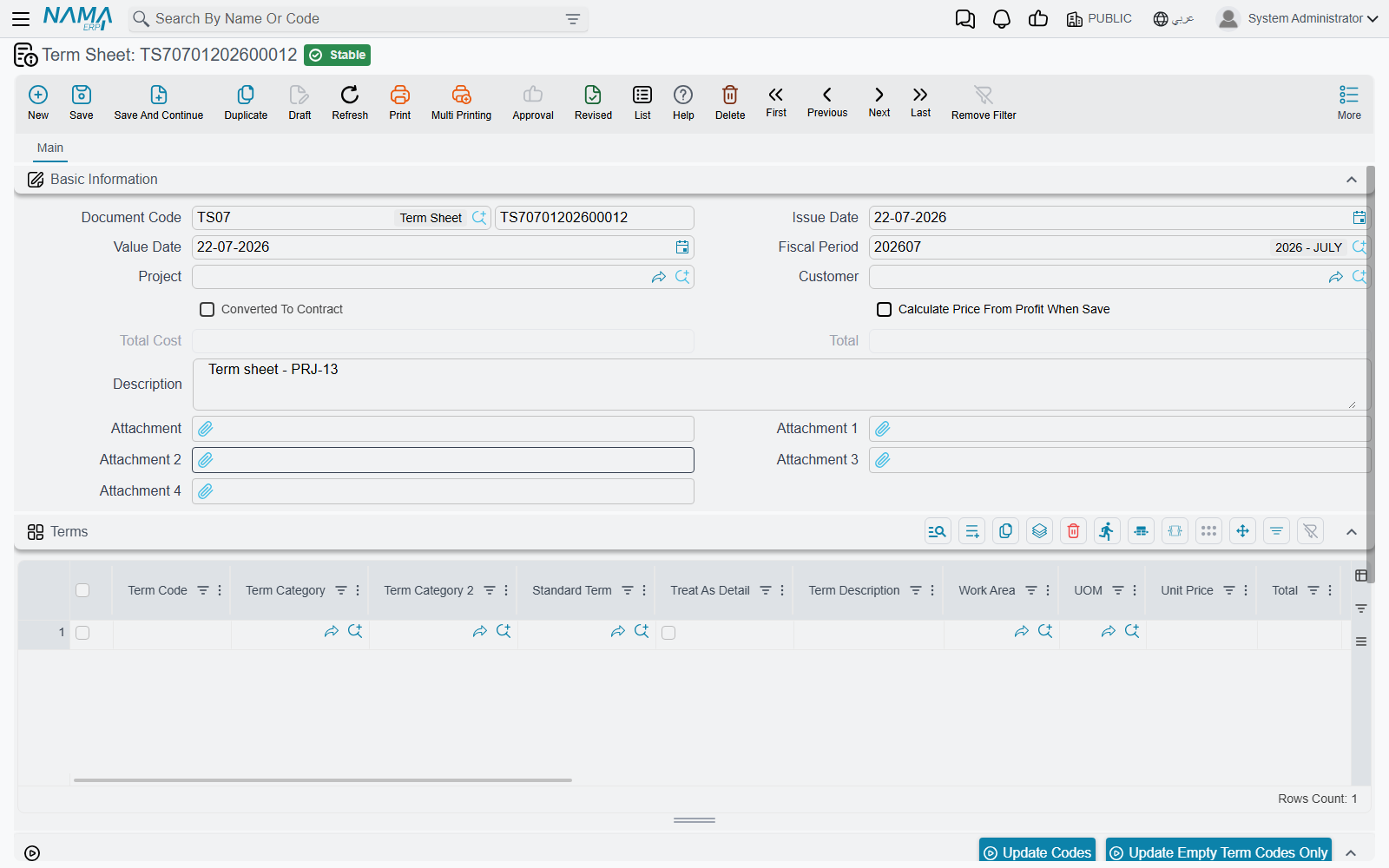Click the PUBLIC company selector
This screenshot has height=868, width=1389.
coord(1099,19)
